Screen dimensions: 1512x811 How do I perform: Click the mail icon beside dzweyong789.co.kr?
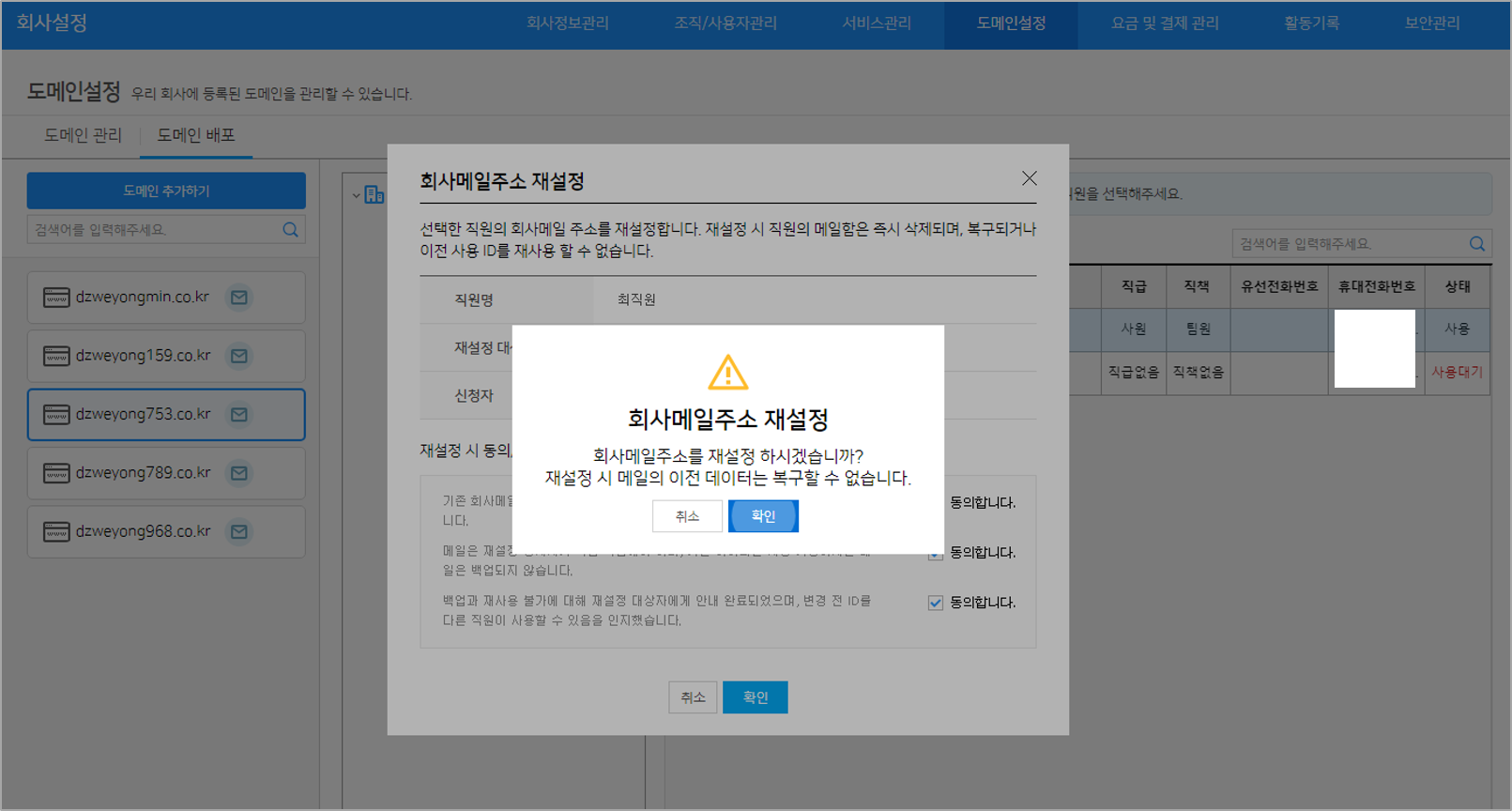[239, 473]
